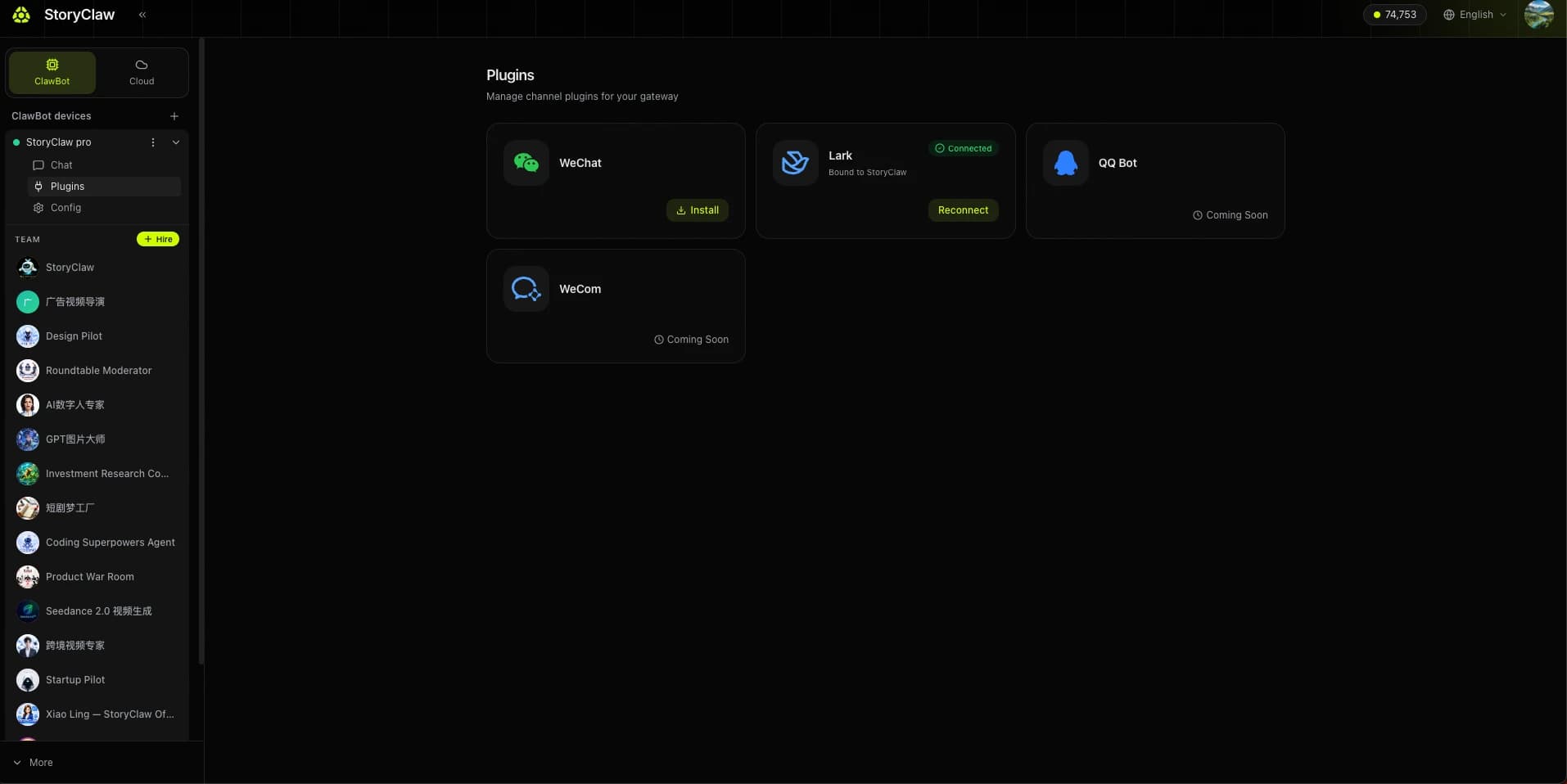Select Plugins in the device menu
Image resolution: width=1567 pixels, height=784 pixels.
tap(104, 187)
